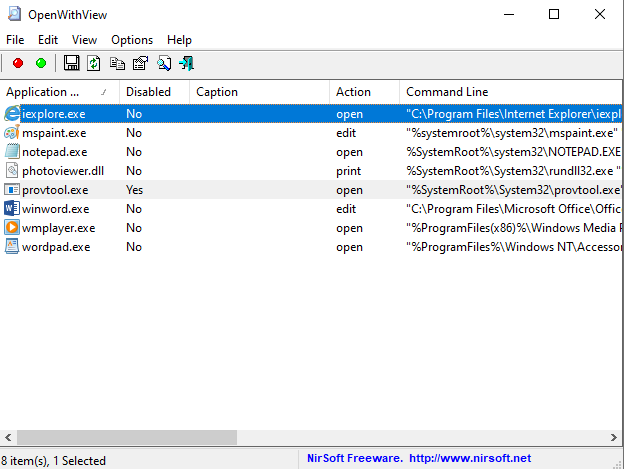Open the Edit menu
Image resolution: width=624 pixels, height=469 pixels.
48,40
